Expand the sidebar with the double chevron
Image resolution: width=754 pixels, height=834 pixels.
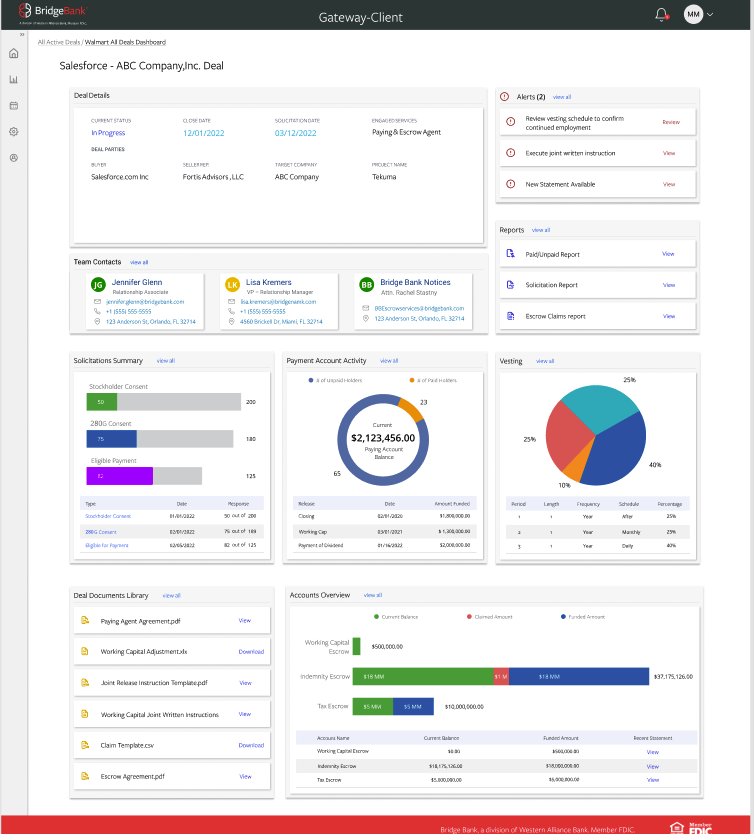[22, 35]
